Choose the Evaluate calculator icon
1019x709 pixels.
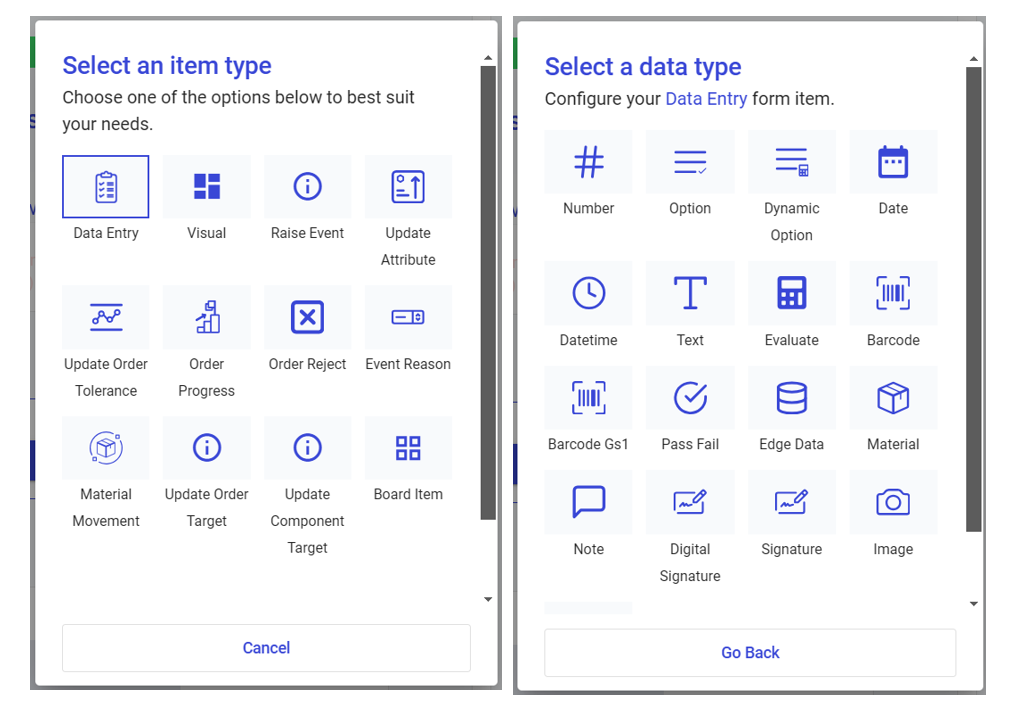click(791, 293)
